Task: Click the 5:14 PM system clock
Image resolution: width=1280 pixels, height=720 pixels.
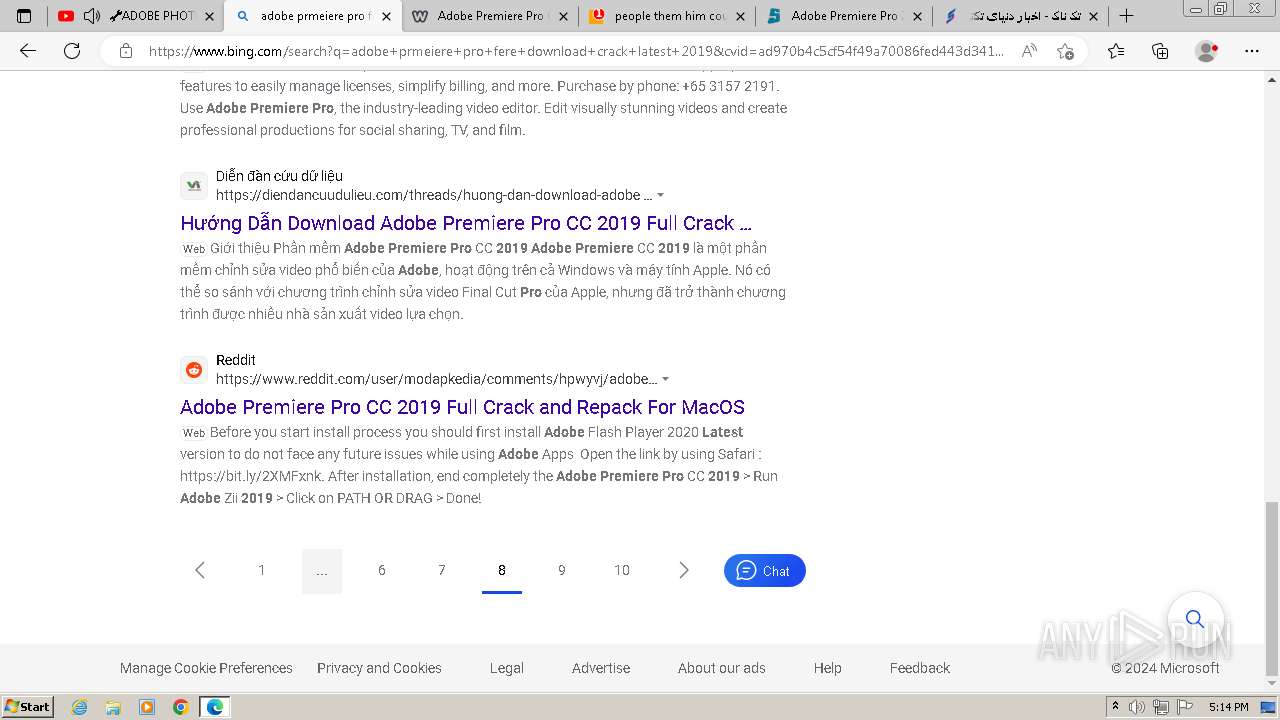Action: [1228, 707]
